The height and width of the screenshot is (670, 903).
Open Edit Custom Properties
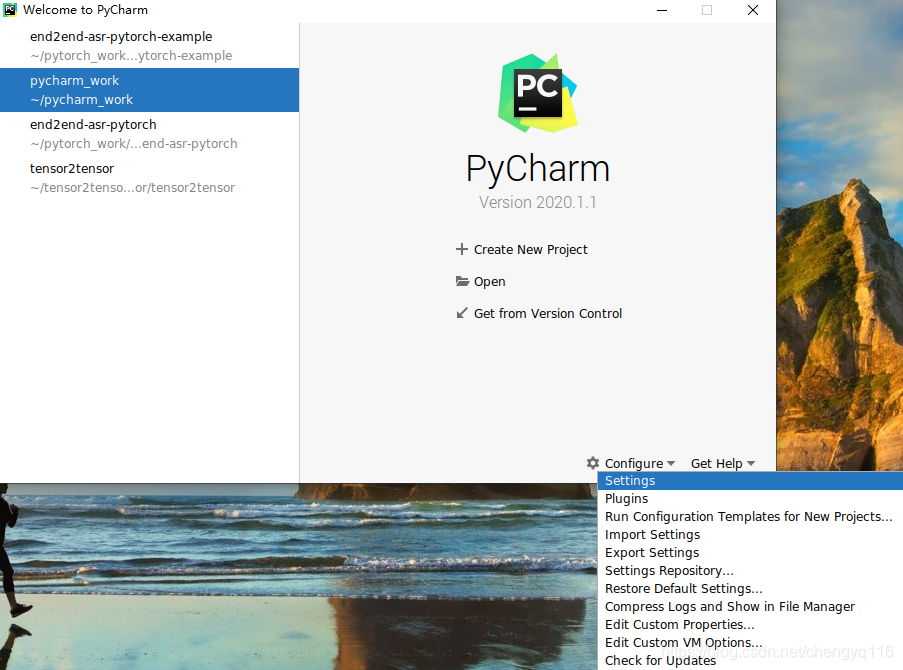750,624
